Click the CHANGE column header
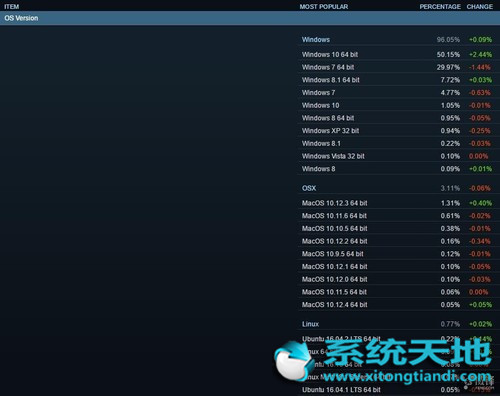 480,7
